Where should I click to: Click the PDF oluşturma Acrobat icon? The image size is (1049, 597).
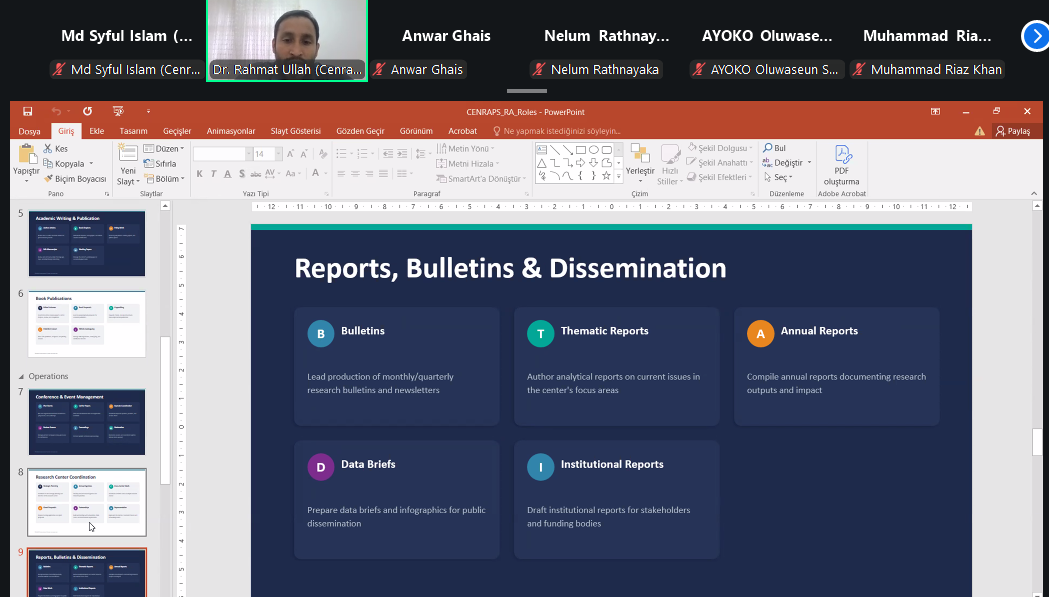842,155
